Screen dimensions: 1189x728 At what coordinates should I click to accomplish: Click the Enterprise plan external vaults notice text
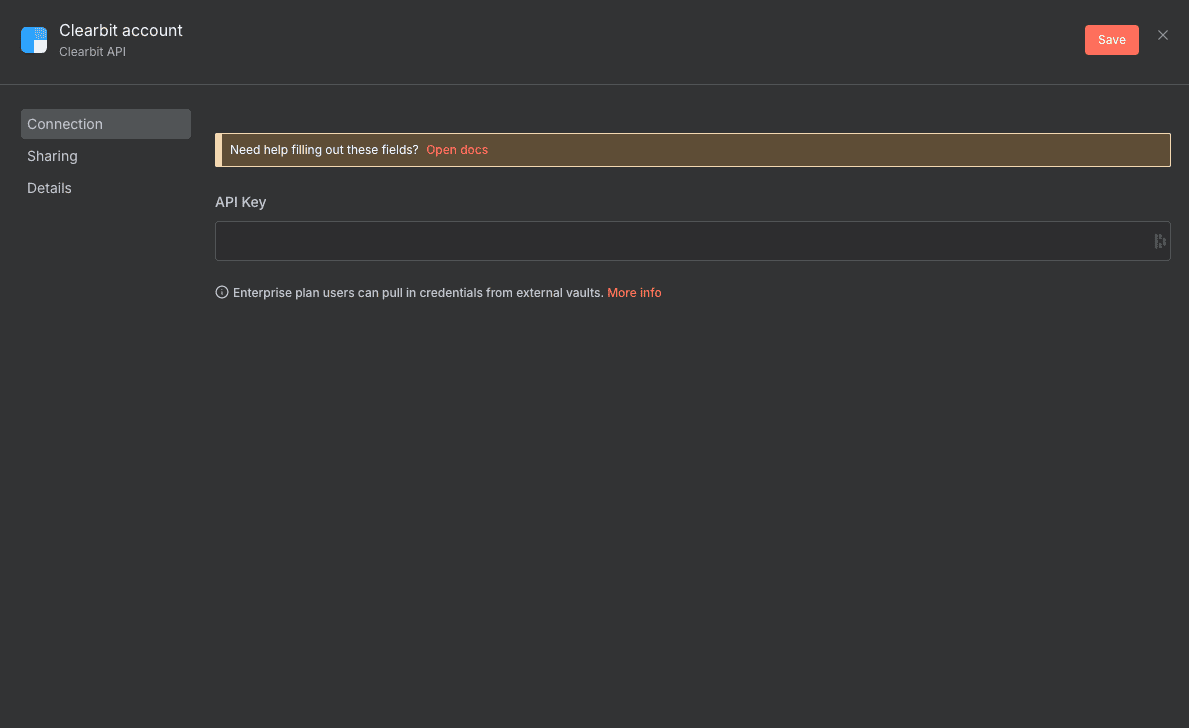418,293
